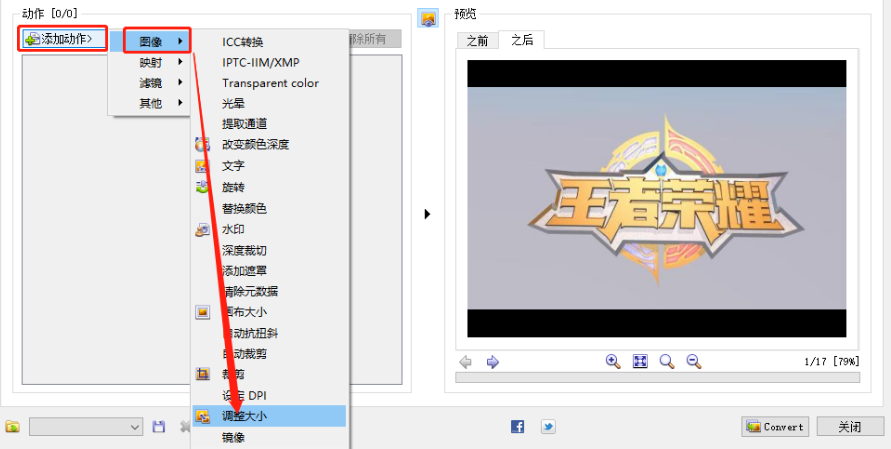Image resolution: width=891 pixels, height=449 pixels.
Task: Switch to the 之后 preview tab
Action: click(521, 40)
